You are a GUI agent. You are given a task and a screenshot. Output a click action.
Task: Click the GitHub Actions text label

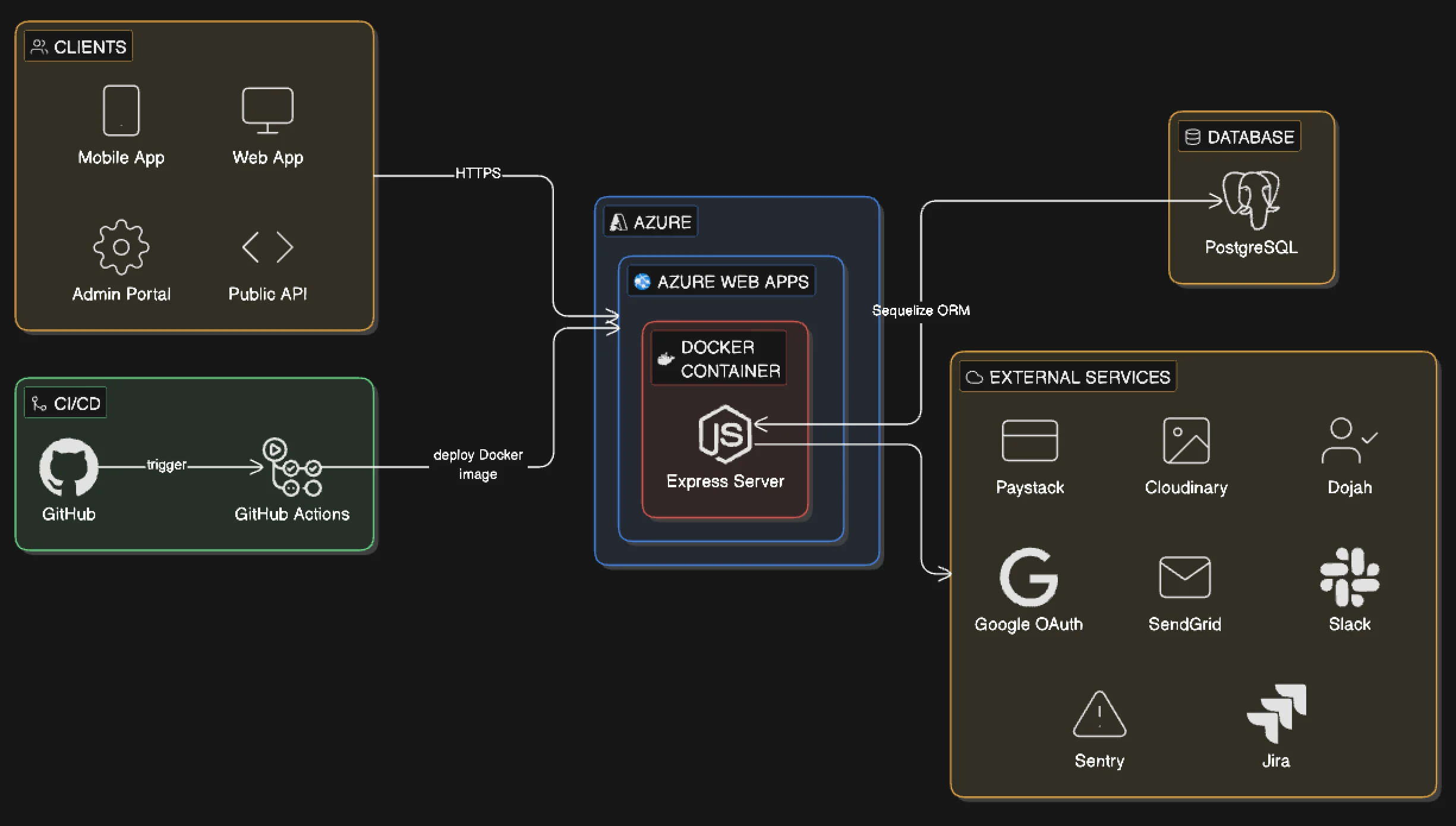292,513
